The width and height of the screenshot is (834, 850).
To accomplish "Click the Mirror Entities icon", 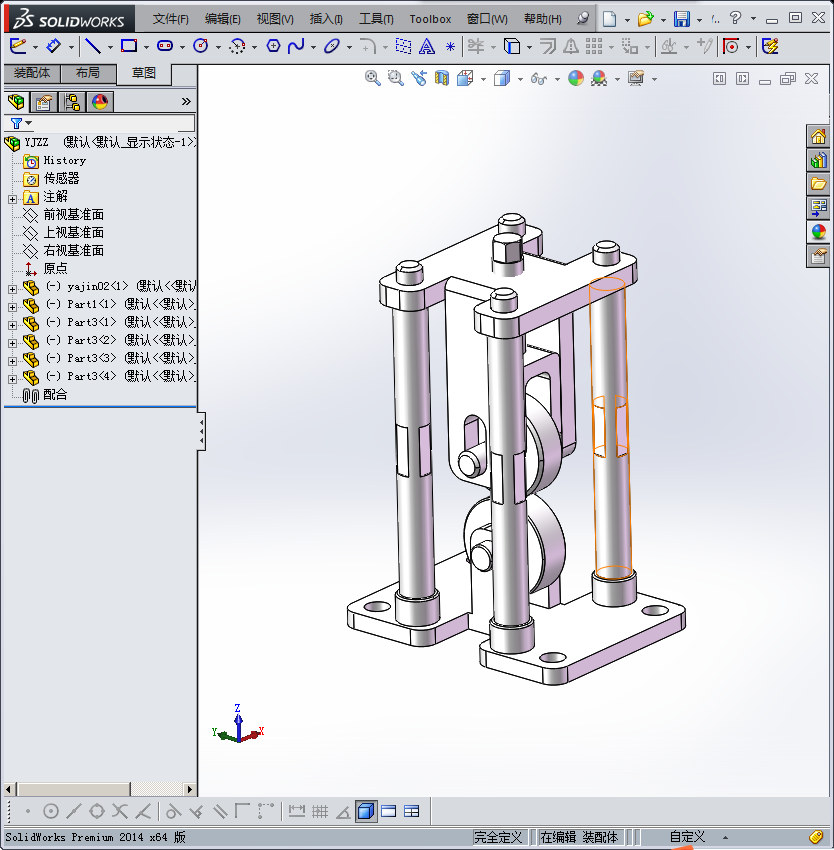I will (570, 47).
